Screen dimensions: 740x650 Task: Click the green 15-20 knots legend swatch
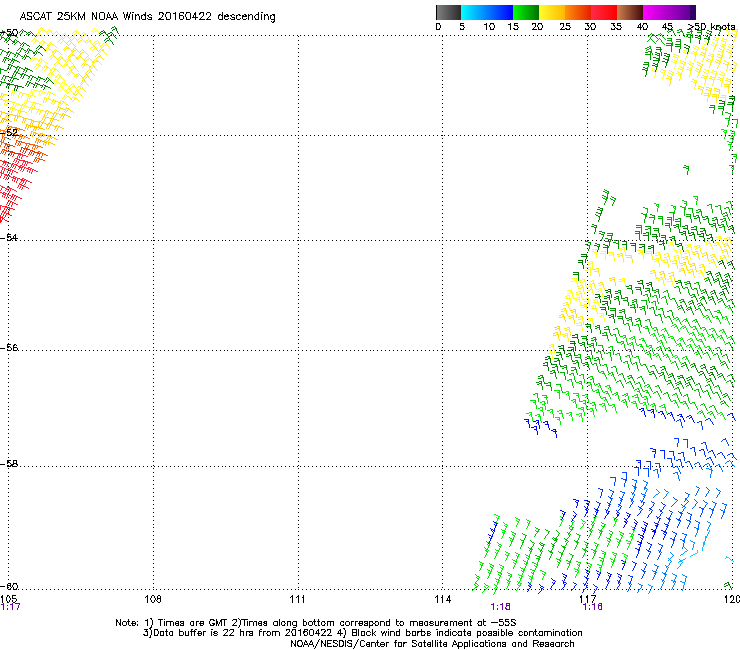click(526, 12)
